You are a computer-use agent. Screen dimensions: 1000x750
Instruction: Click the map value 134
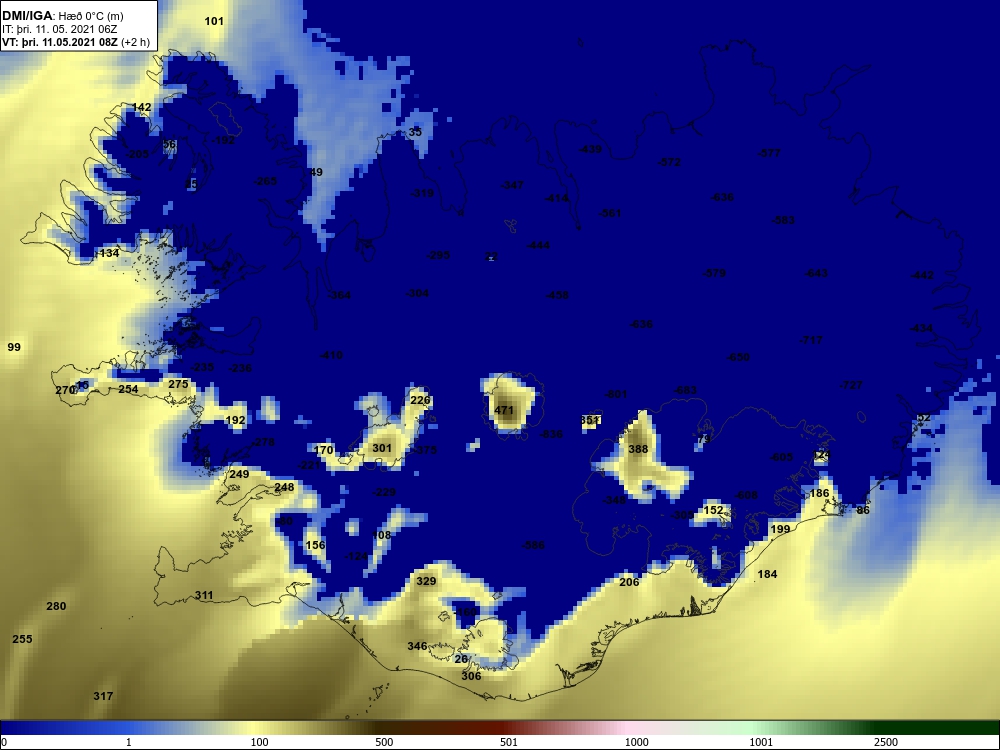tap(109, 253)
